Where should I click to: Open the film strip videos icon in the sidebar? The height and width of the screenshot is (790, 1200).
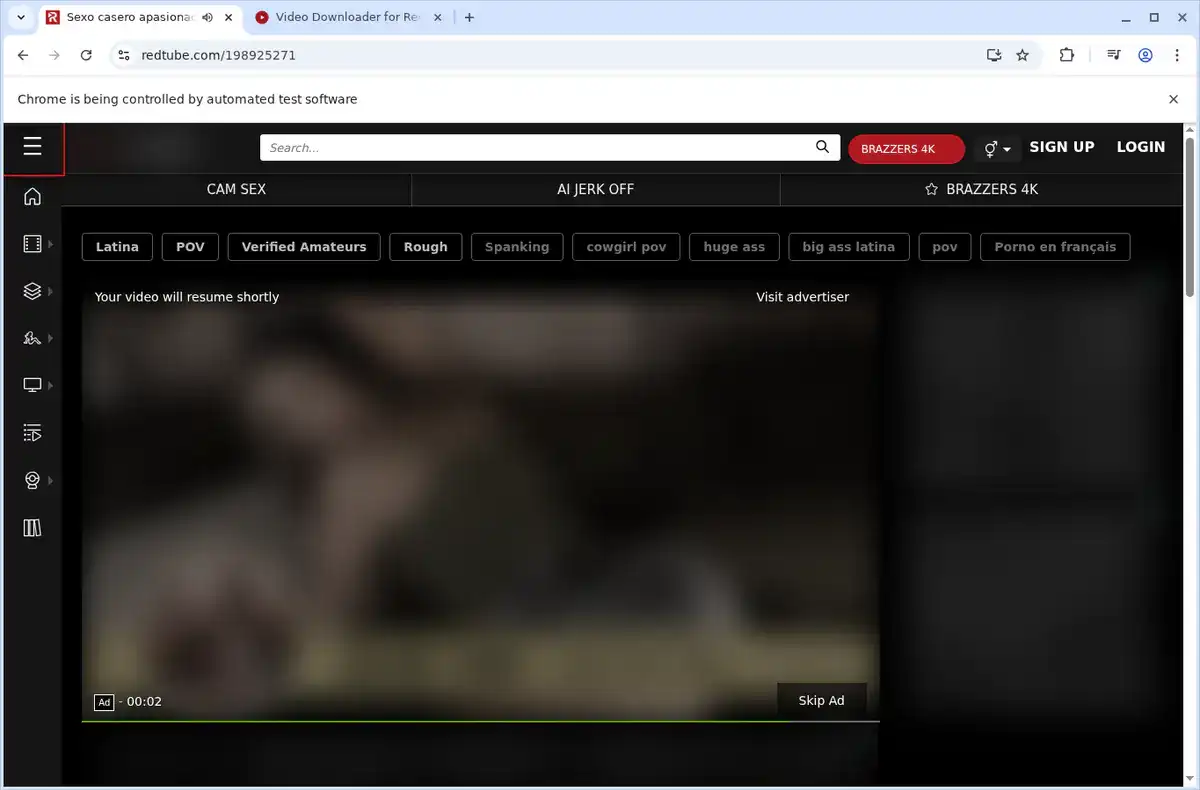[32, 244]
